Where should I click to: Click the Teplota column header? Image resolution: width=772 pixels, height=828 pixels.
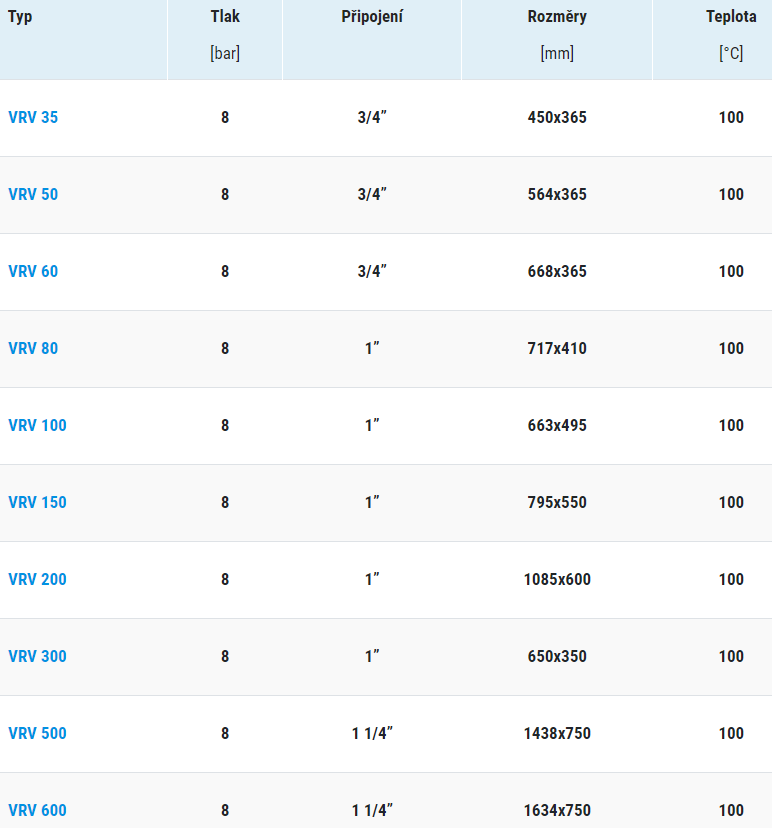tap(731, 16)
